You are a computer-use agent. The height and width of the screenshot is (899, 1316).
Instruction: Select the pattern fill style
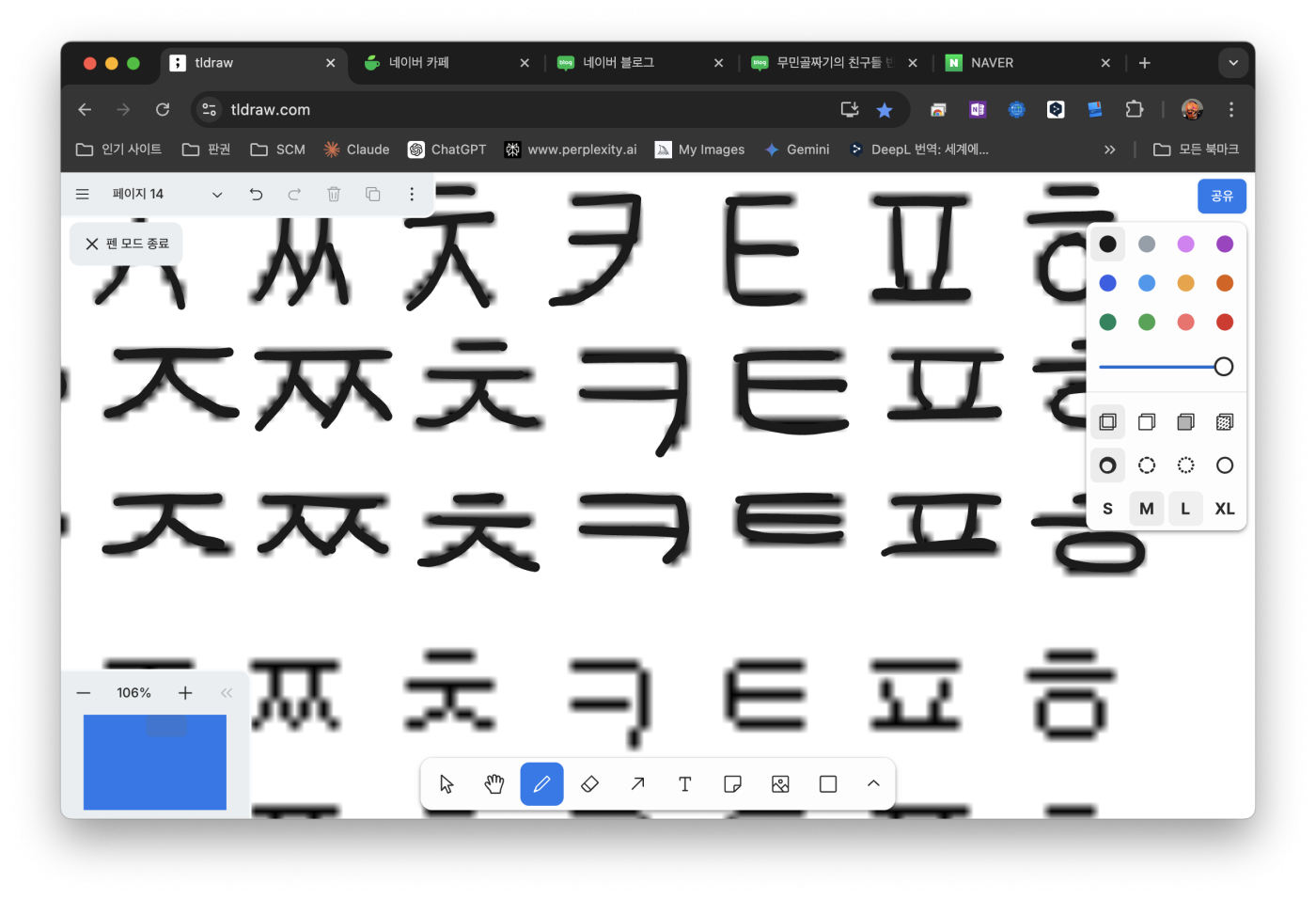click(1224, 422)
